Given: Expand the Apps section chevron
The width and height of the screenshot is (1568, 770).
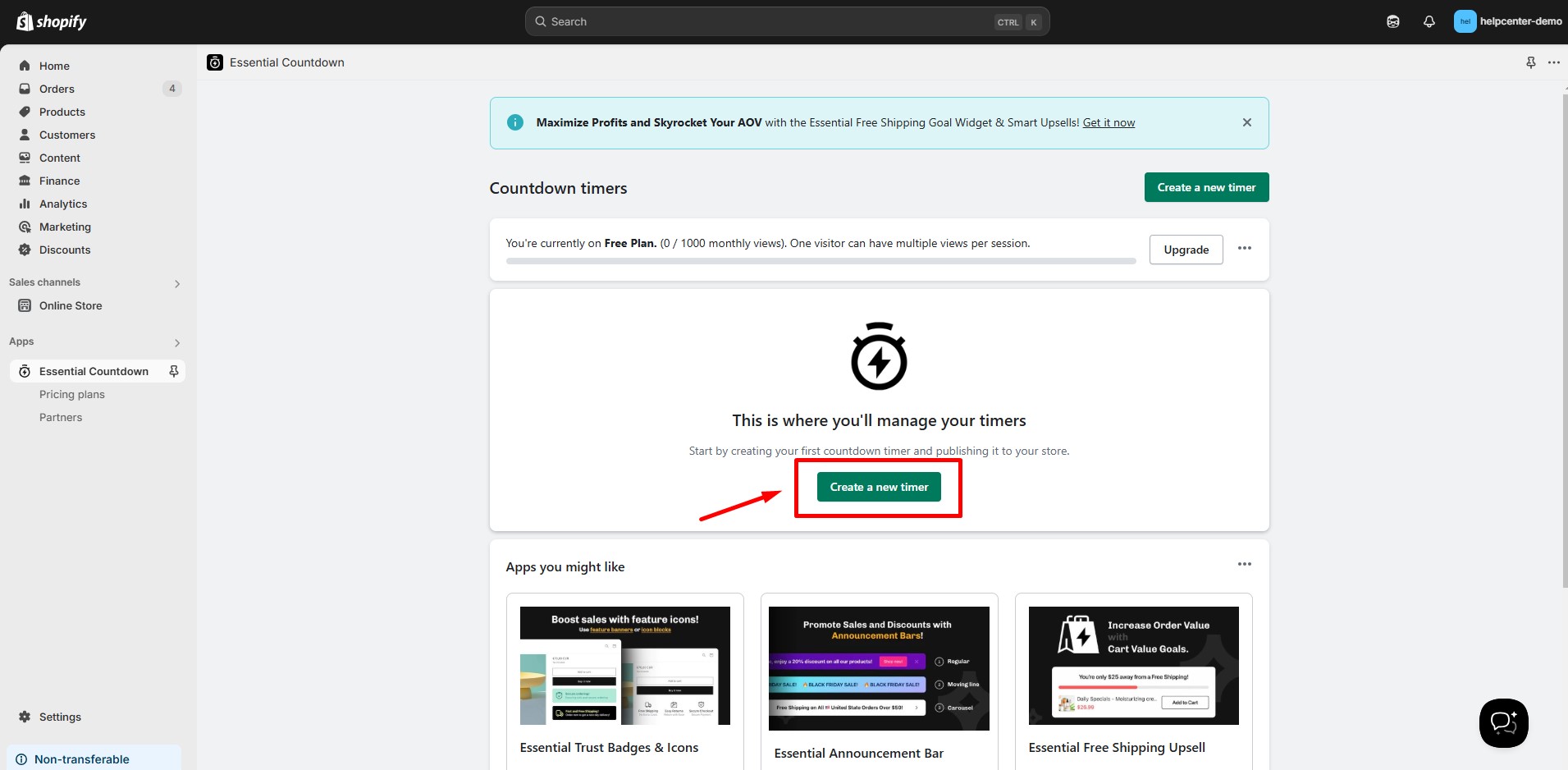Looking at the screenshot, I should [x=177, y=343].
